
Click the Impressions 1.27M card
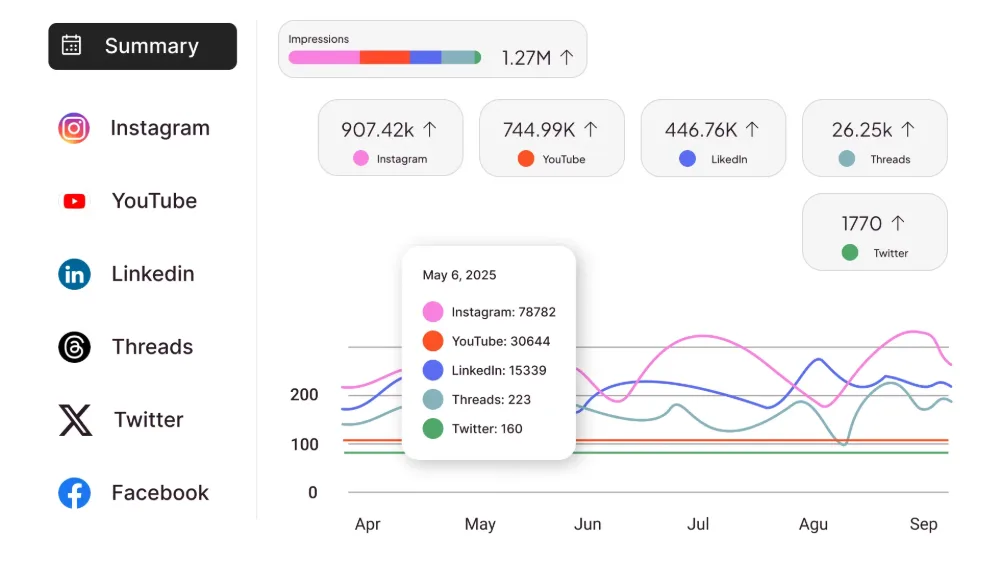click(x=432, y=49)
